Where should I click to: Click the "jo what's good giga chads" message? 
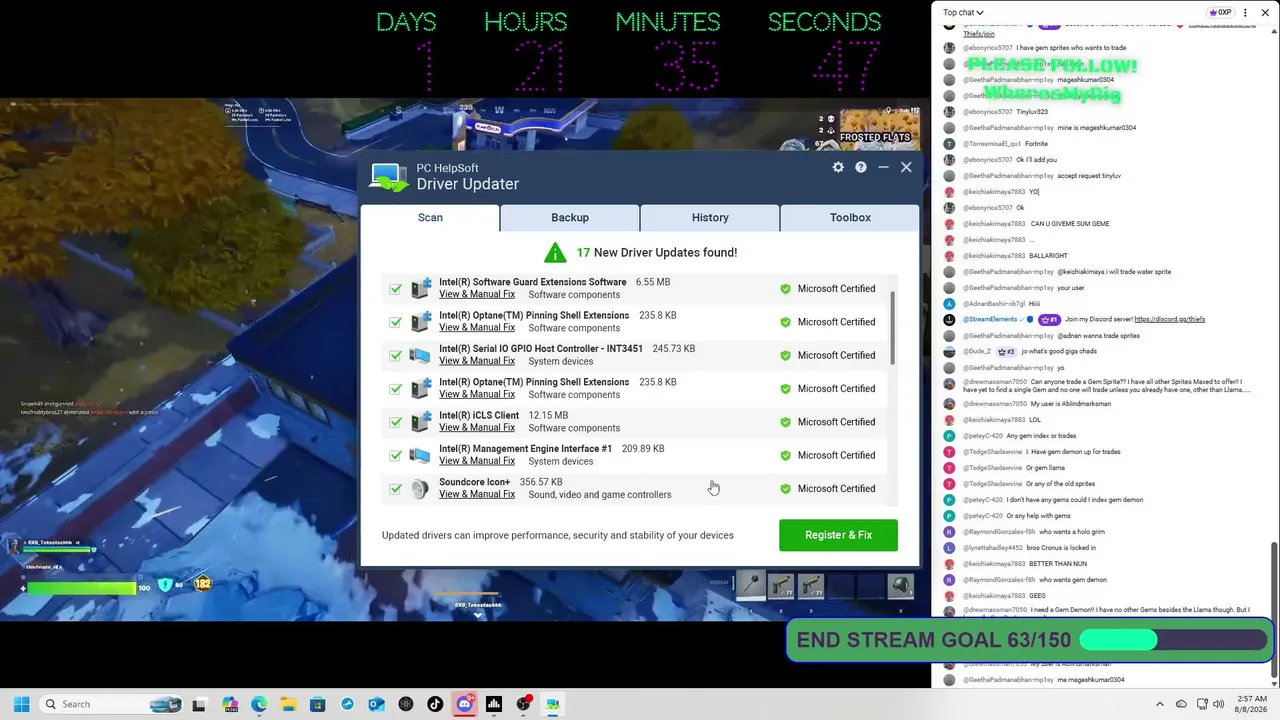coord(1059,352)
